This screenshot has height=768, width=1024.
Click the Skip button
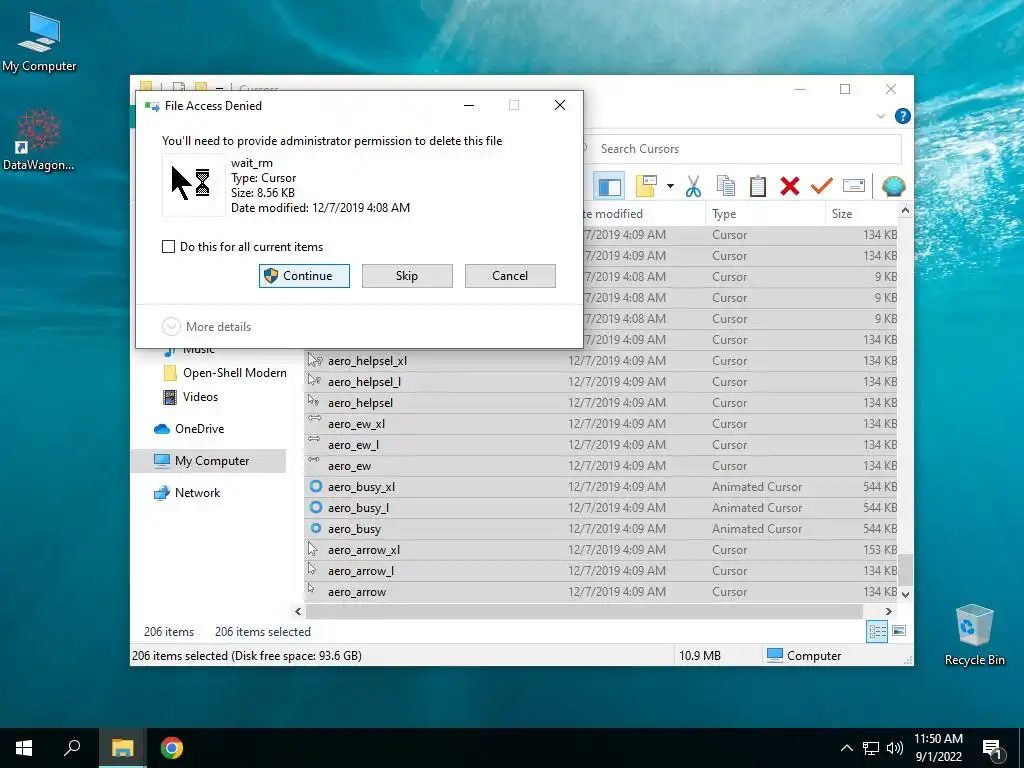click(x=407, y=276)
